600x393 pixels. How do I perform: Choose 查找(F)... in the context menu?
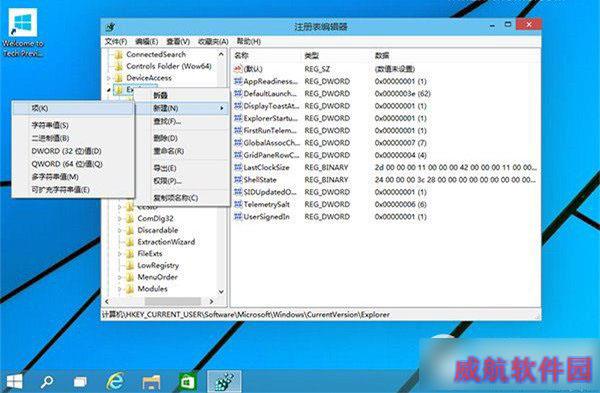coord(182,121)
